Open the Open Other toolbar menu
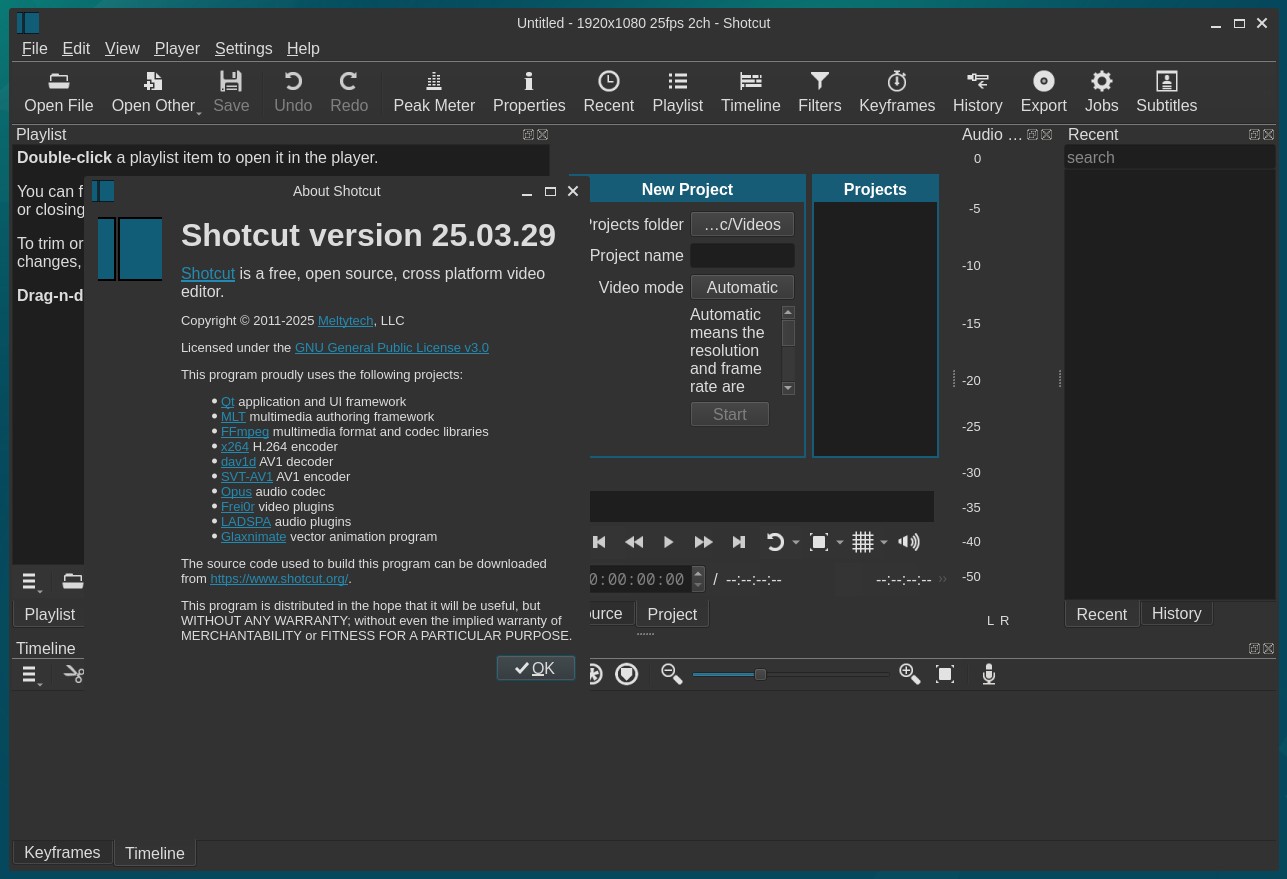The width and height of the screenshot is (1287, 879). (x=153, y=92)
